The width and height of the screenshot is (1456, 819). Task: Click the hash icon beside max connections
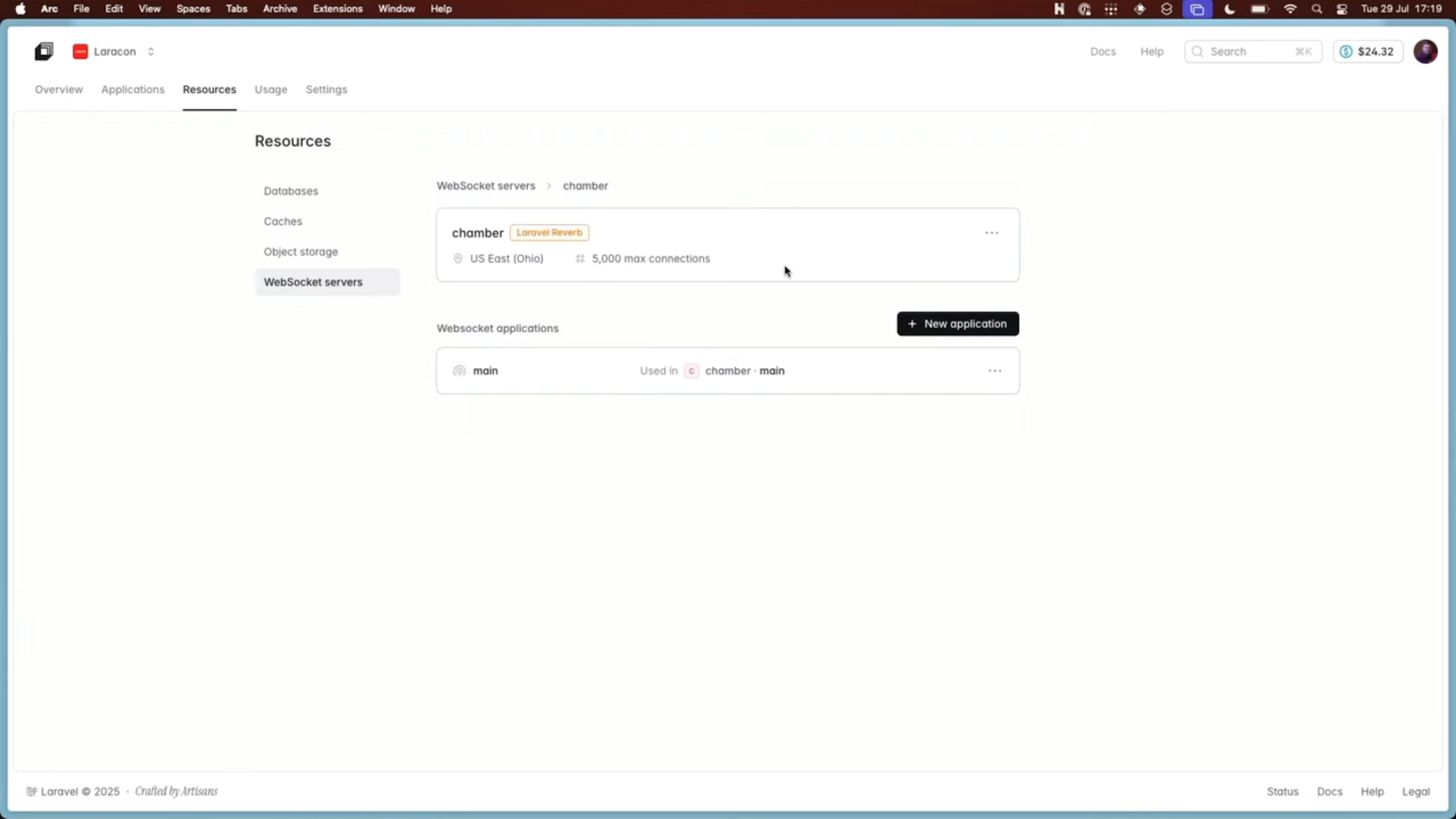tap(580, 259)
